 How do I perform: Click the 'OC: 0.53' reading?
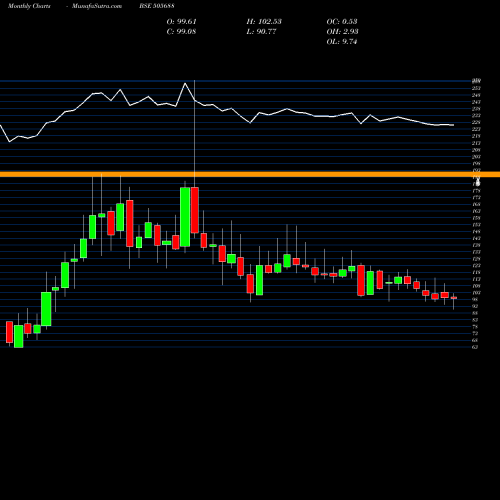click(342, 21)
